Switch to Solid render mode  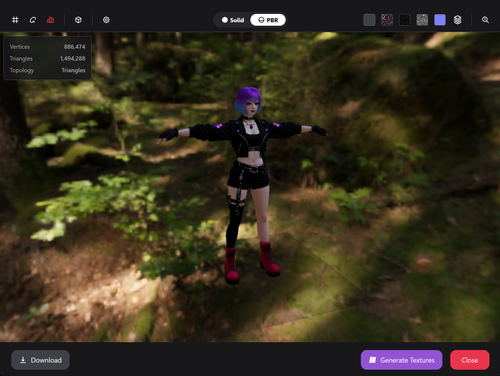point(233,20)
